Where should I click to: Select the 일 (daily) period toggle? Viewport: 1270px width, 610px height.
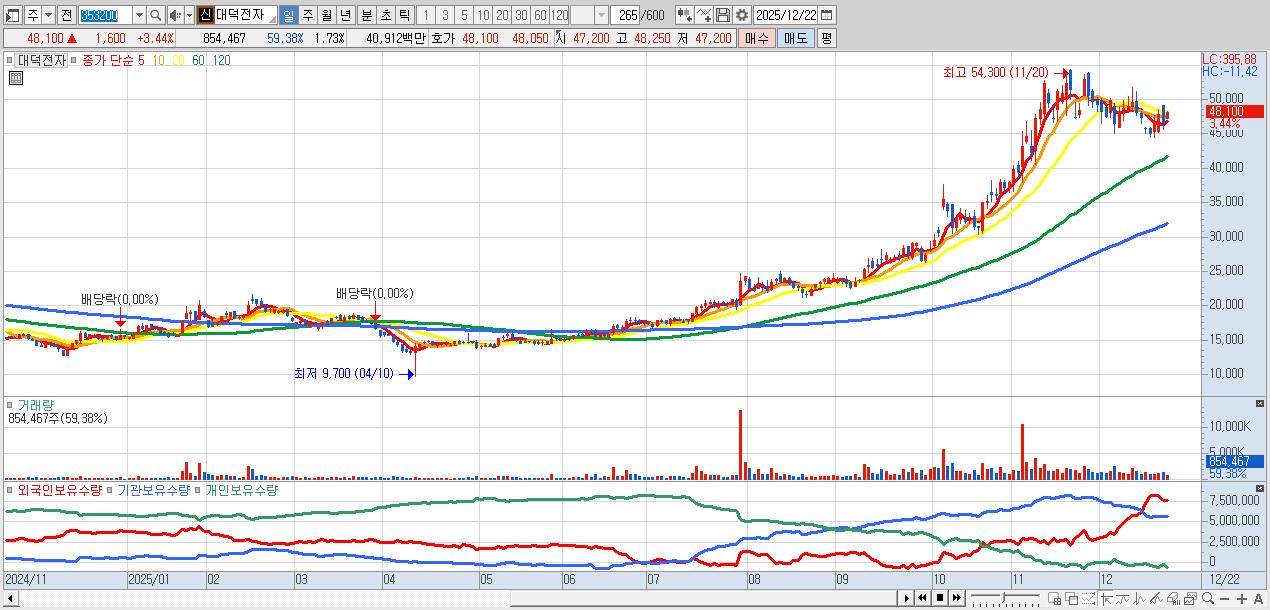(x=288, y=15)
